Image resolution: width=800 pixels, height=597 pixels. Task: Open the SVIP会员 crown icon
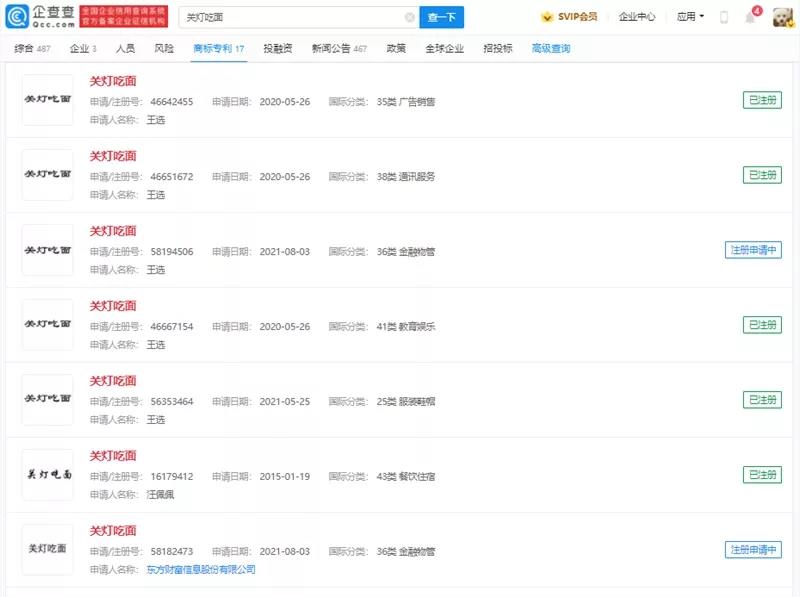[x=546, y=17]
